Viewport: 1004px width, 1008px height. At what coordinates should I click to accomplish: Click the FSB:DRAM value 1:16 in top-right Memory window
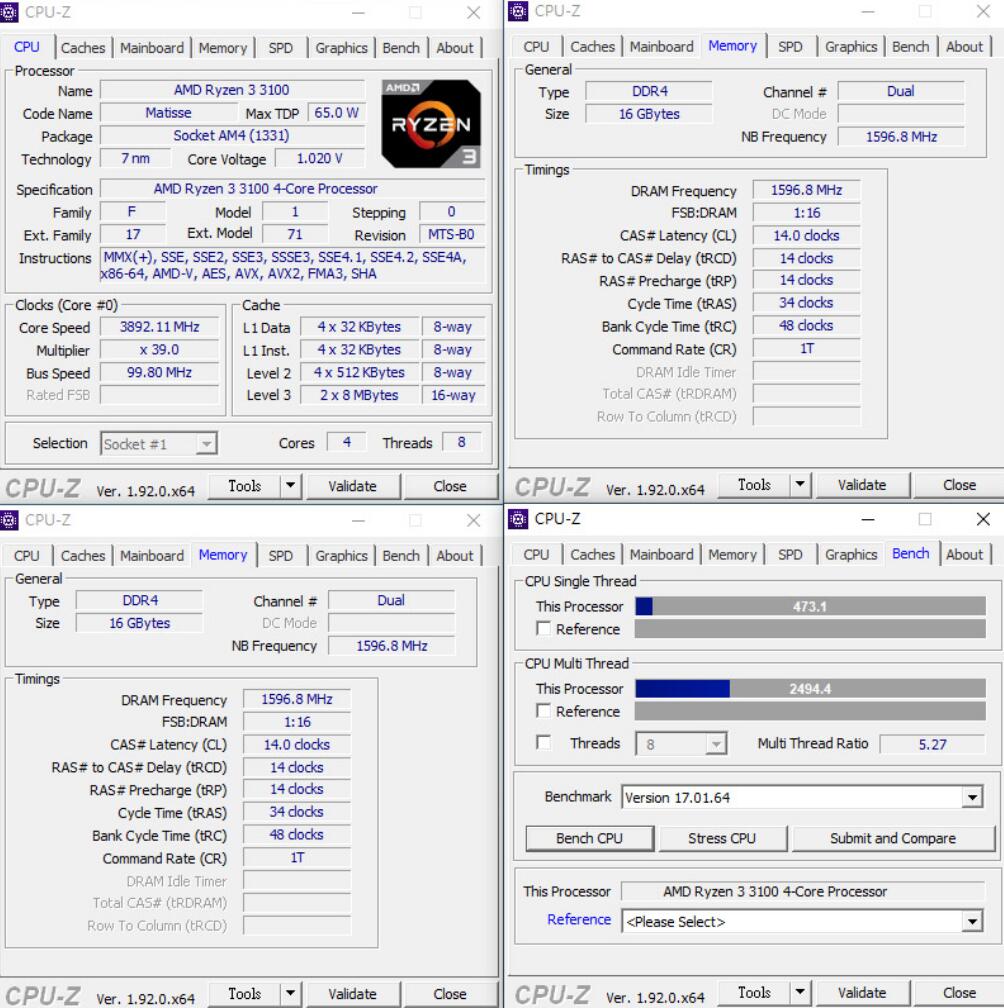pos(807,213)
